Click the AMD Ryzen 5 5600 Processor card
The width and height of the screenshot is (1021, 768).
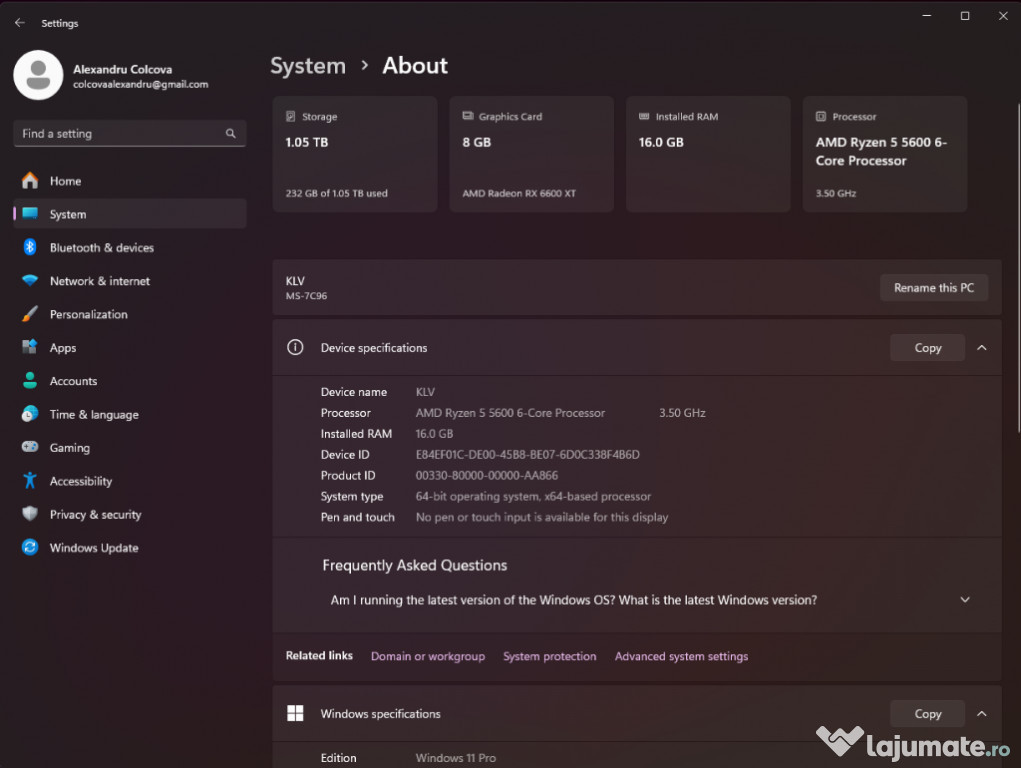click(885, 154)
